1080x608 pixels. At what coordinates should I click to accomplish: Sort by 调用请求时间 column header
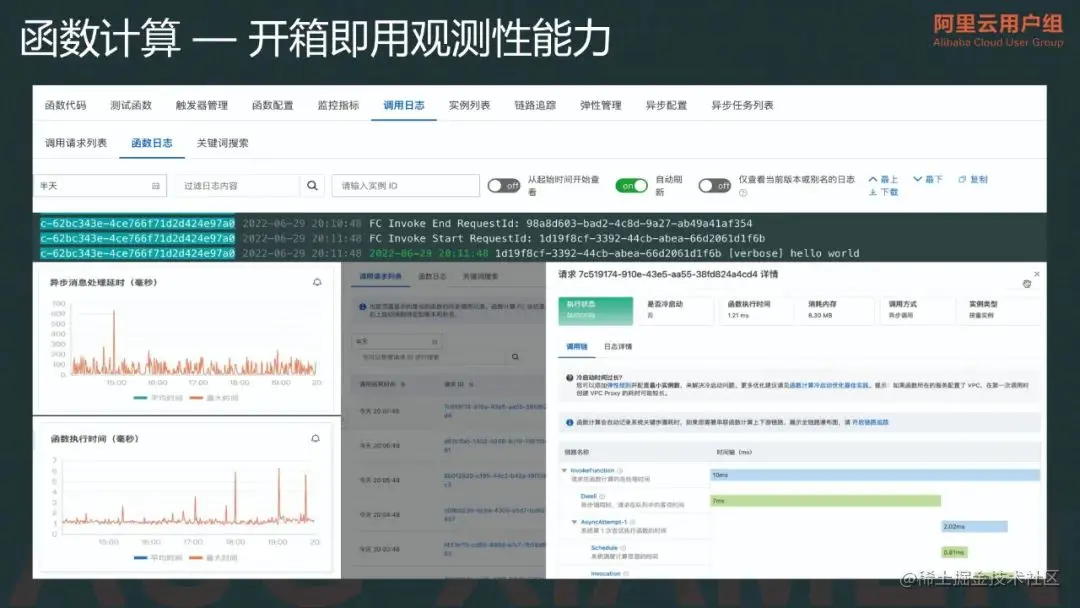click(382, 384)
